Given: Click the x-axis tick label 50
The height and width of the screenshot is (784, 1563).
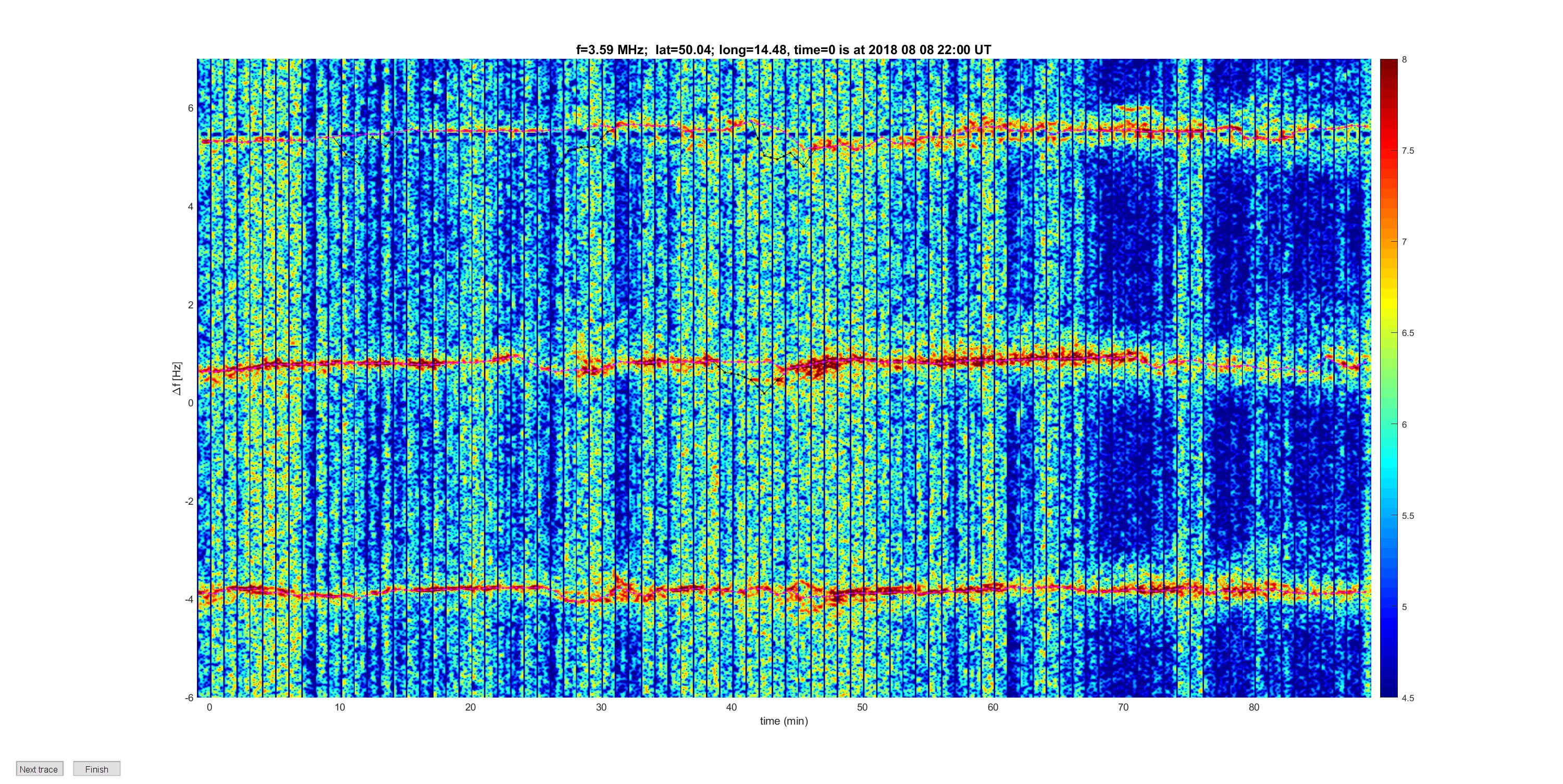Looking at the screenshot, I should [x=862, y=707].
